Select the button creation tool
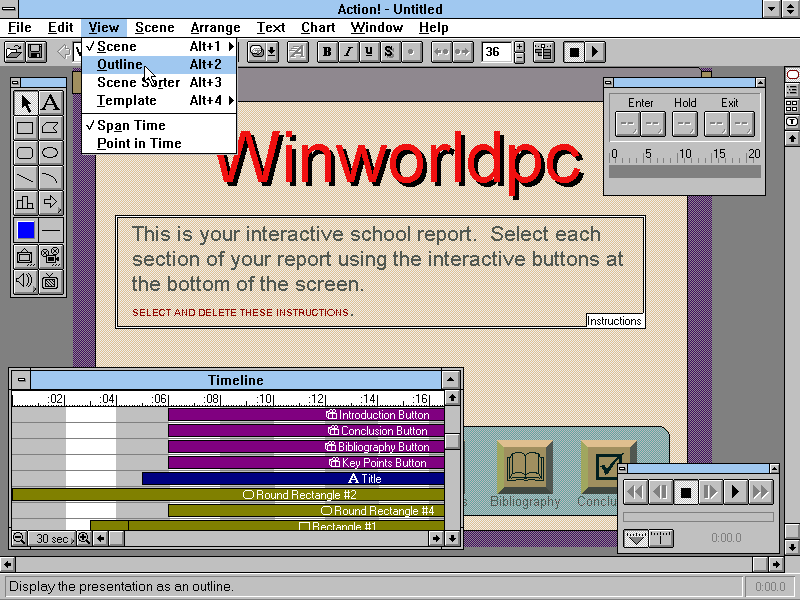The image size is (800, 600). click(x=26, y=256)
